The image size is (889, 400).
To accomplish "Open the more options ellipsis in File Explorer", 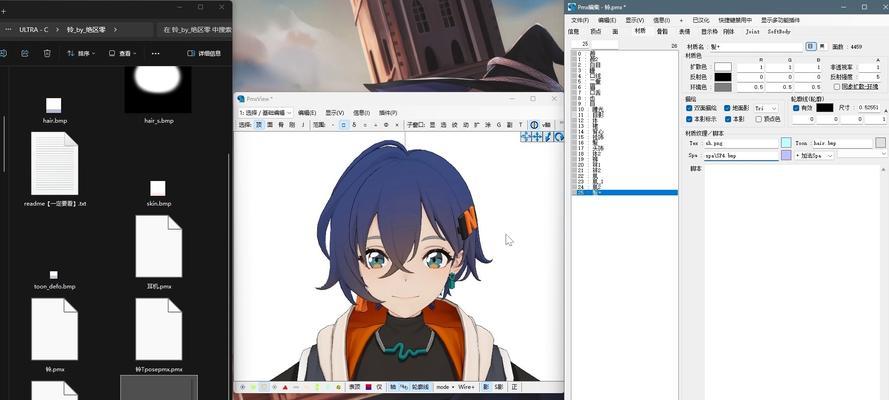I will tap(155, 53).
